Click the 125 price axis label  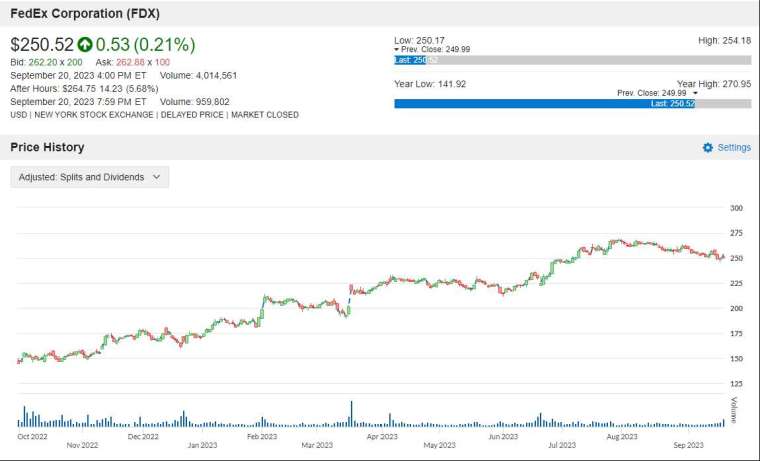[x=736, y=383]
